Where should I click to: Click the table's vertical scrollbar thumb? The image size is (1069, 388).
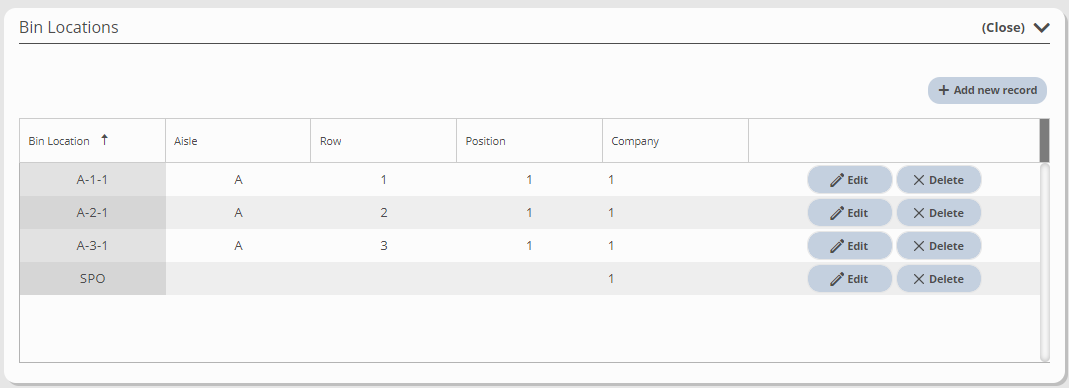pos(1044,140)
